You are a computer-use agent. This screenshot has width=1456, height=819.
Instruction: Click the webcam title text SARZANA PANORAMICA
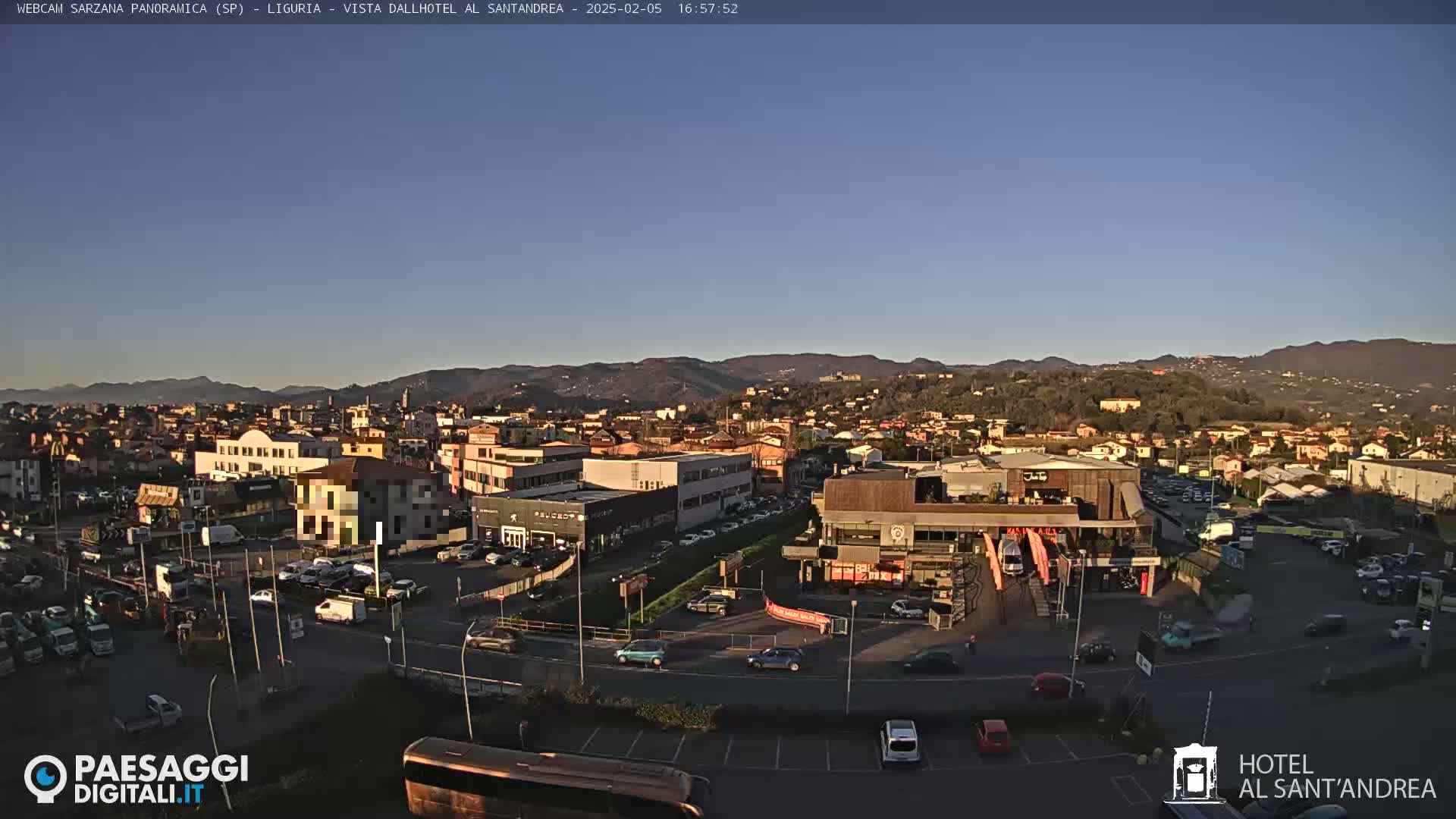(x=137, y=8)
